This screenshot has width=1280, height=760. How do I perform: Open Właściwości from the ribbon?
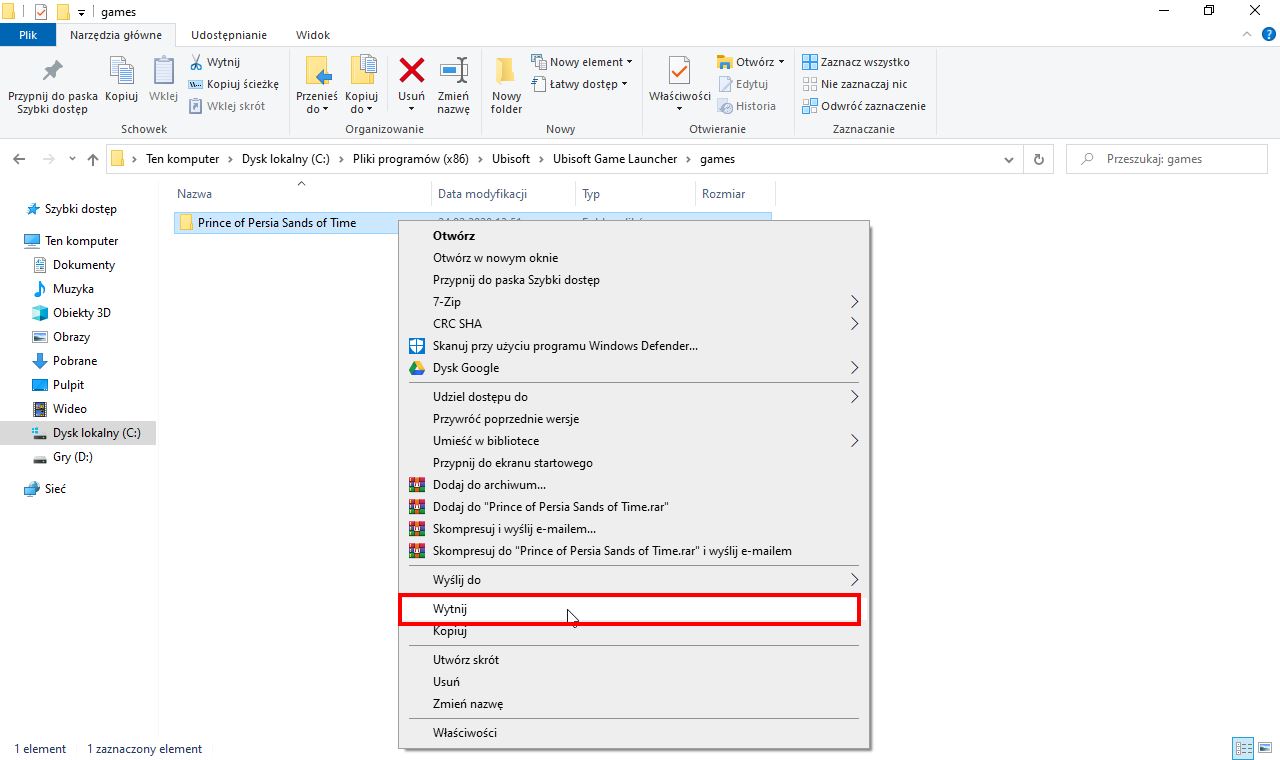[x=679, y=84]
